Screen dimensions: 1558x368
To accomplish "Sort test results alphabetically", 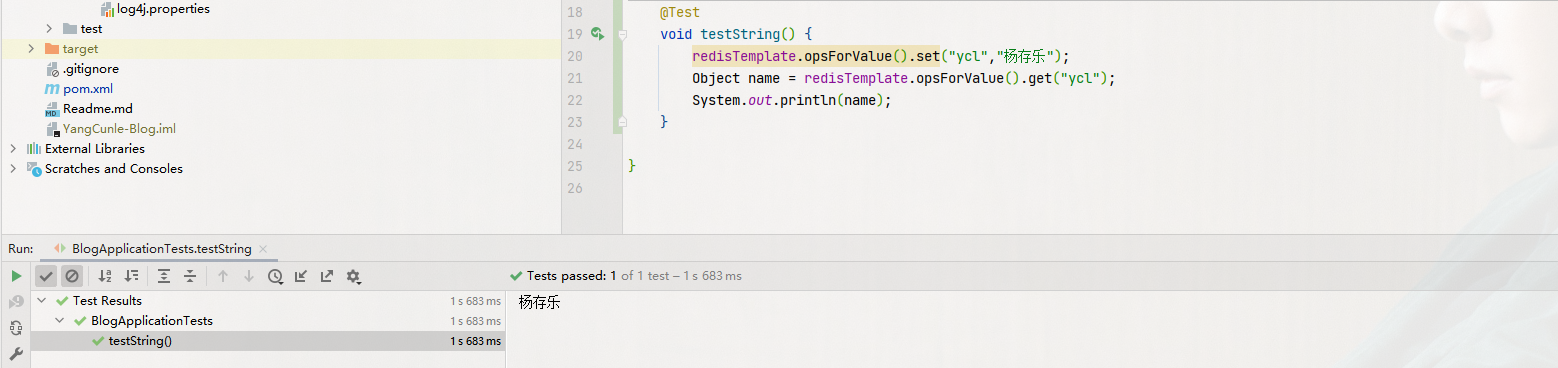I will [x=105, y=276].
